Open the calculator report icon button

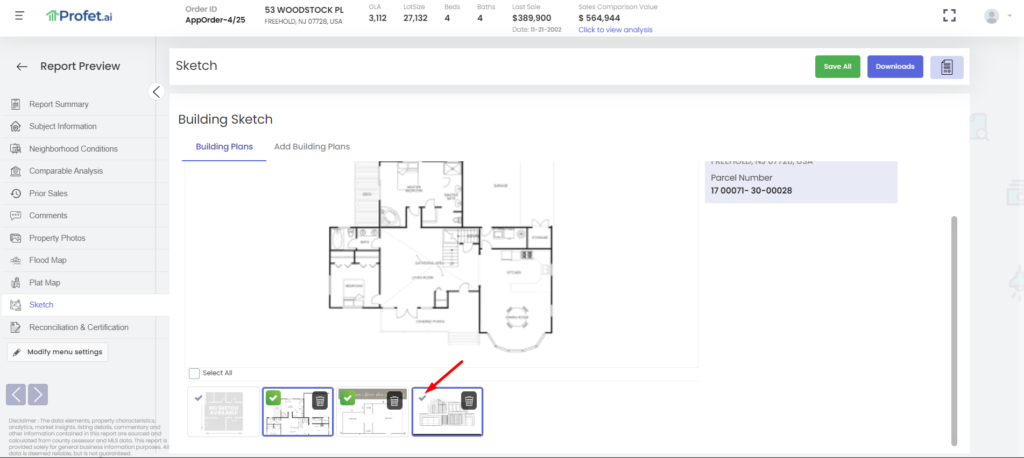point(946,67)
